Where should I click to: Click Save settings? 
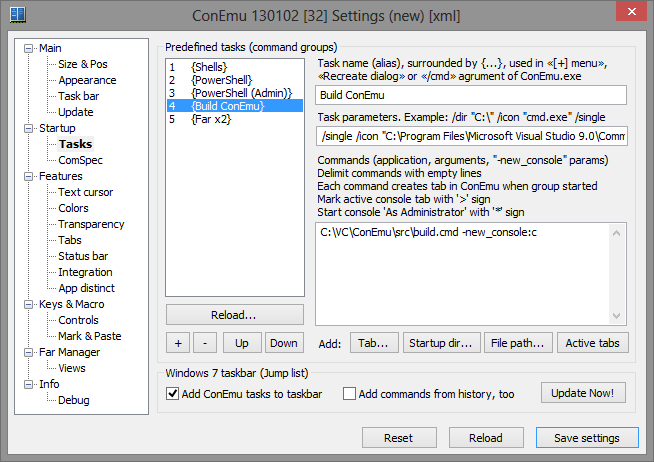(x=587, y=438)
